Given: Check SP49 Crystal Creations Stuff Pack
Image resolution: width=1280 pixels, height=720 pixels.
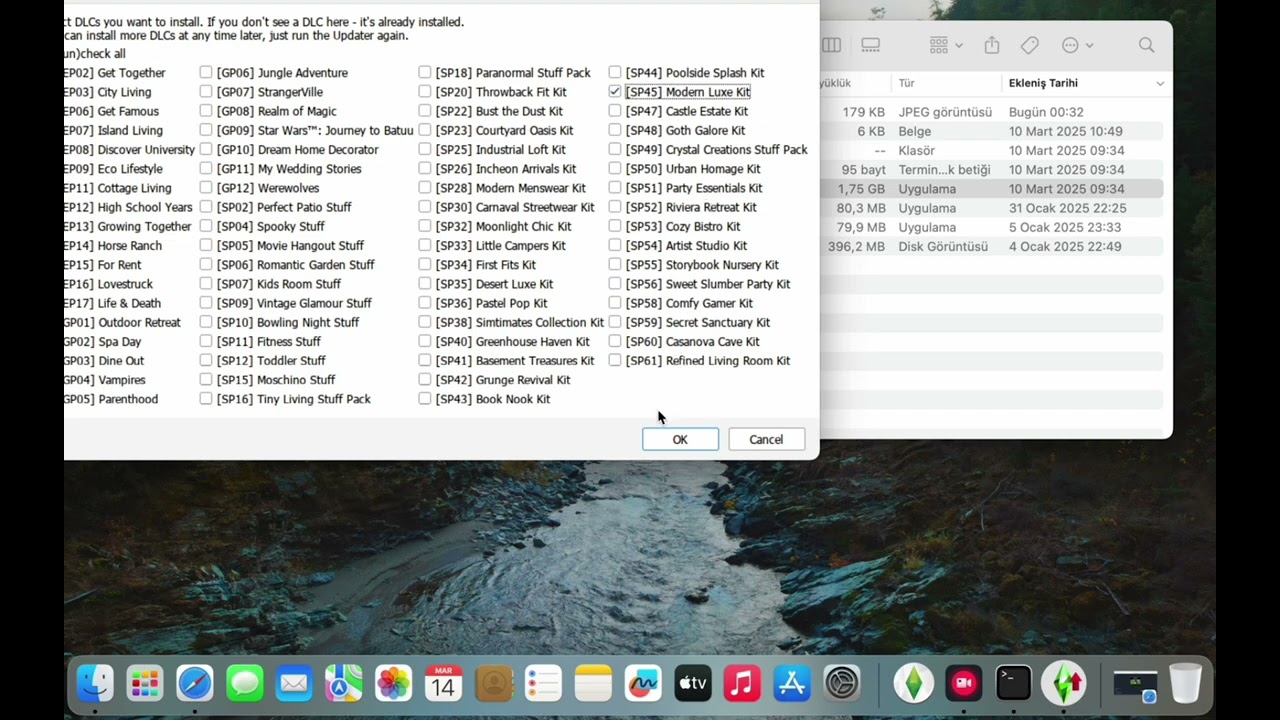Looking at the screenshot, I should [x=615, y=149].
